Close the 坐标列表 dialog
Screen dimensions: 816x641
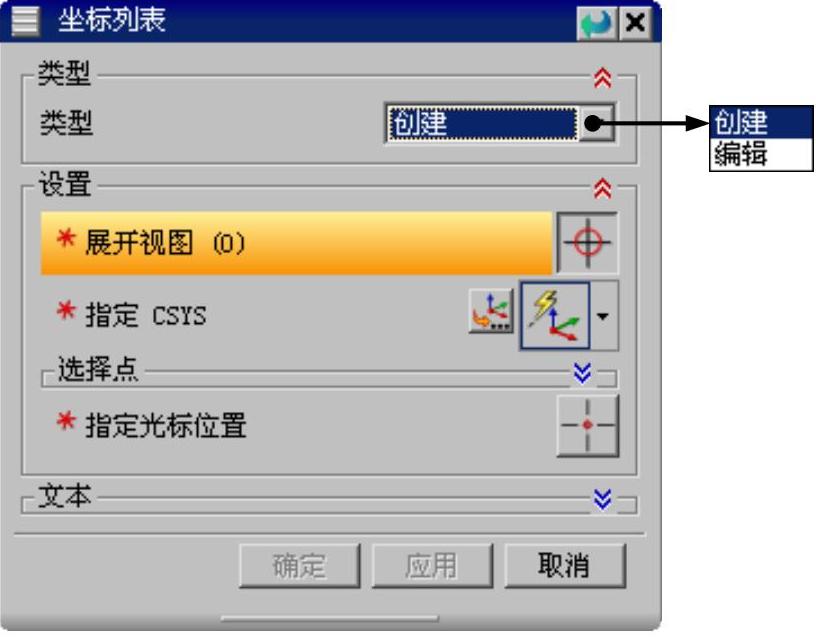point(635,23)
